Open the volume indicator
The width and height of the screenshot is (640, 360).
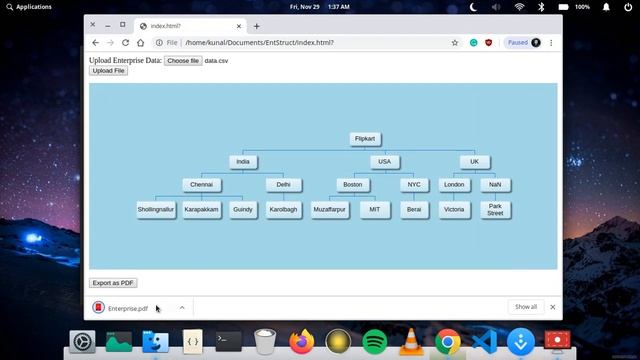click(496, 7)
